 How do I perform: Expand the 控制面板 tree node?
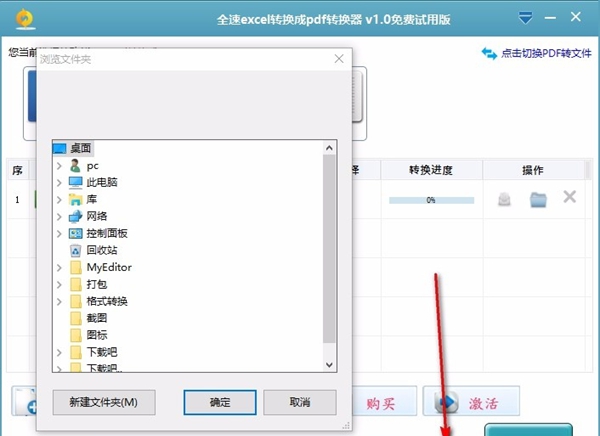point(59,233)
